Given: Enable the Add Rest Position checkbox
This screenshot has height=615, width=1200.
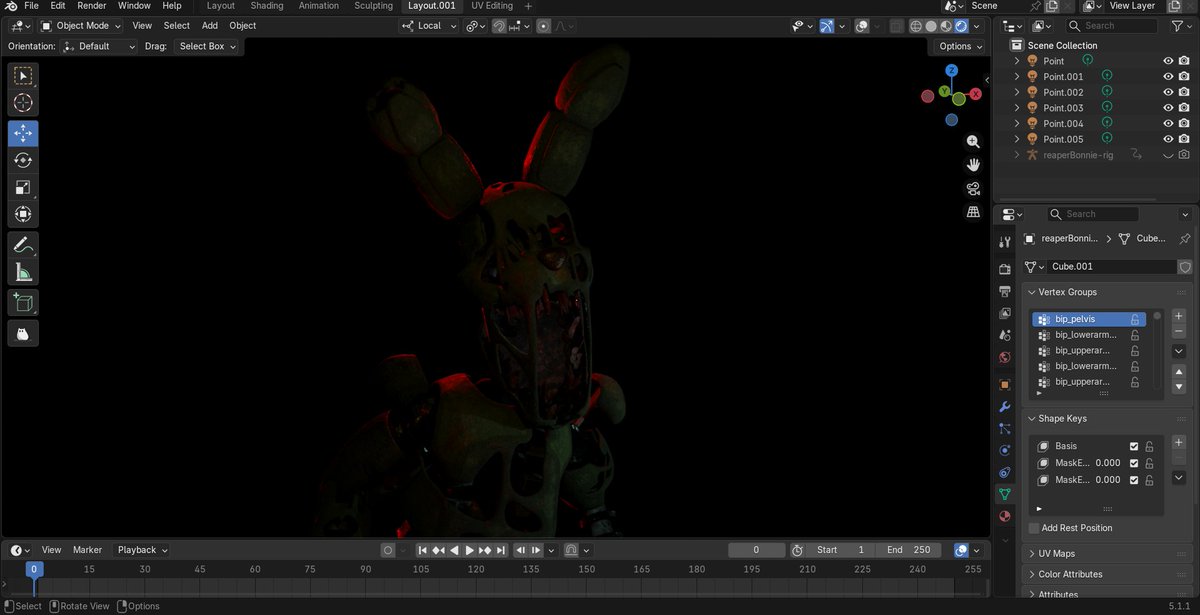Looking at the screenshot, I should pyautogui.click(x=1034, y=528).
